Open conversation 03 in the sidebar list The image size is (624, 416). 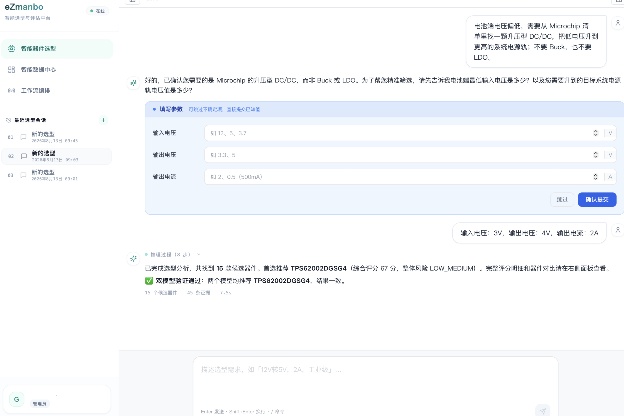tap(57, 175)
